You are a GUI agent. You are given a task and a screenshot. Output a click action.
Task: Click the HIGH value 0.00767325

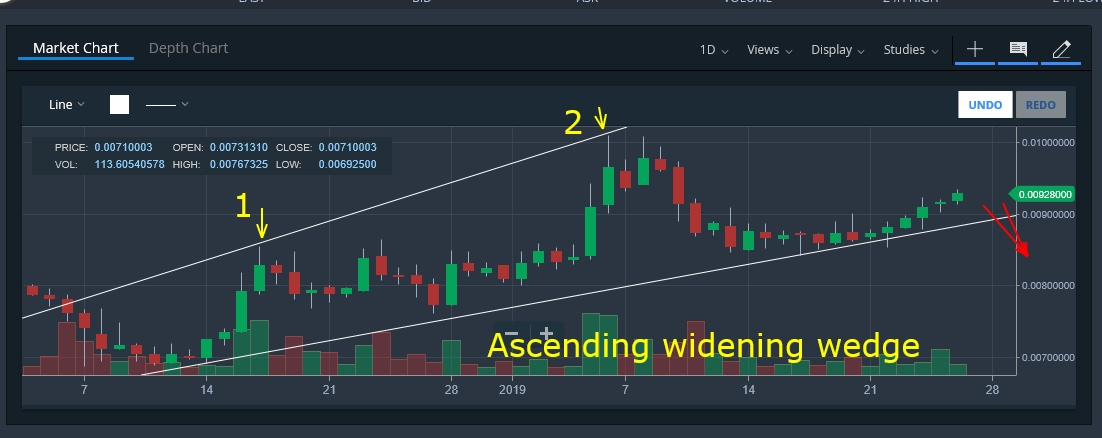(238, 165)
